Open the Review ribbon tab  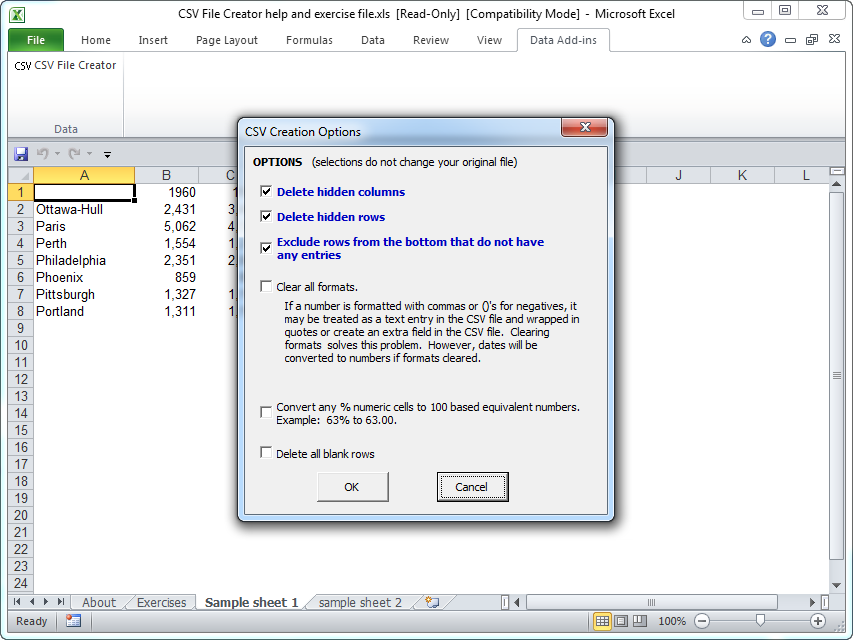click(x=431, y=40)
